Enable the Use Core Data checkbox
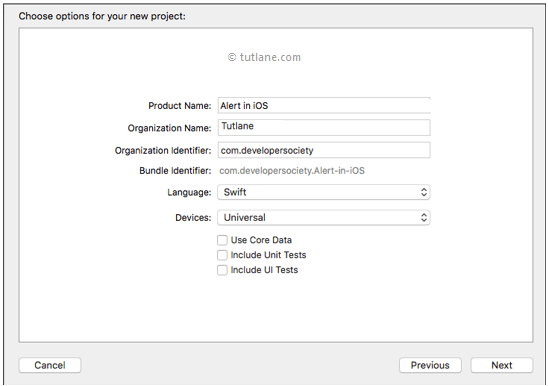Screen dimensions: 548x386 tap(222, 240)
